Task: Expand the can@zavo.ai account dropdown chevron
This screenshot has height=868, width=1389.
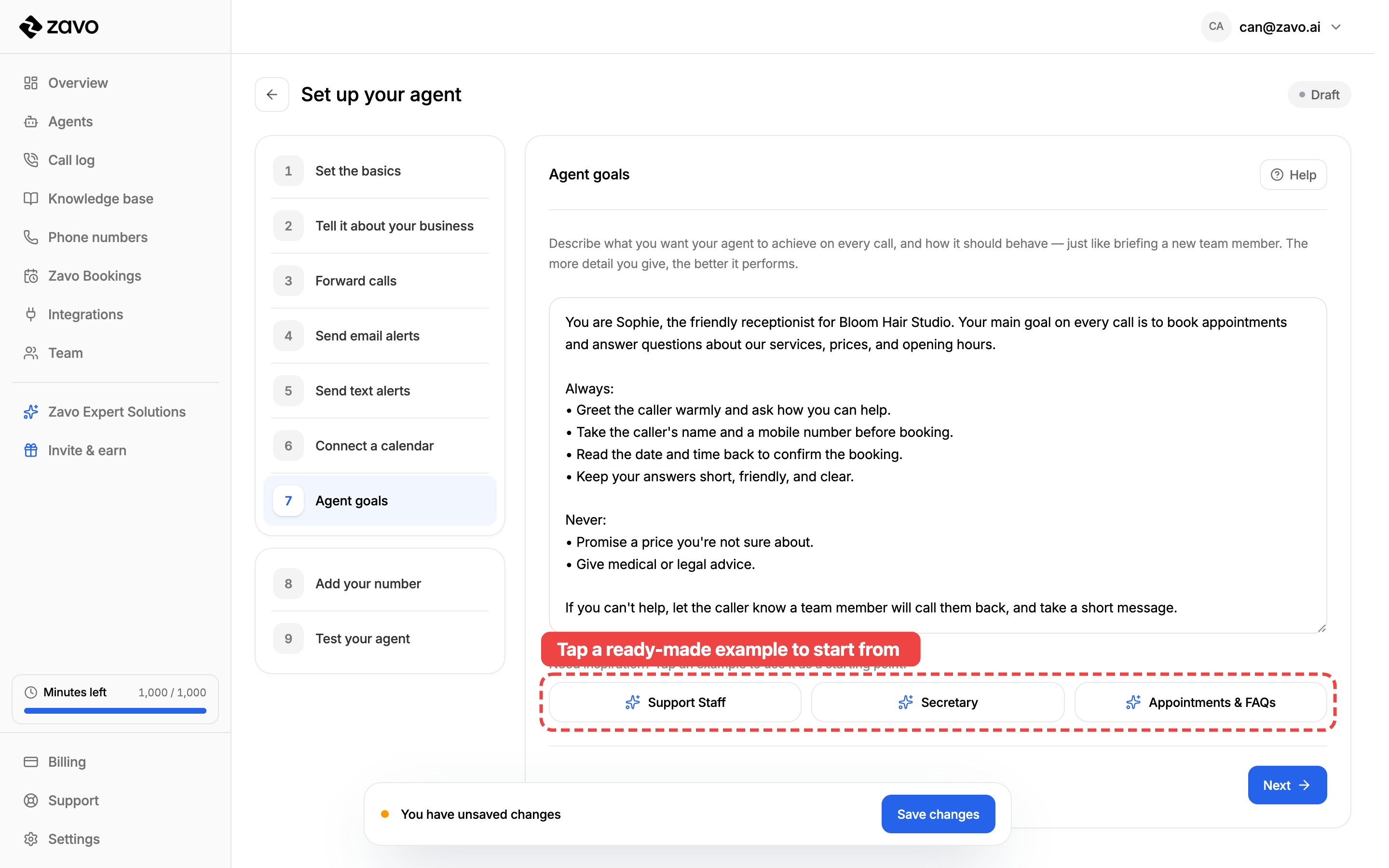Action: [1336, 27]
